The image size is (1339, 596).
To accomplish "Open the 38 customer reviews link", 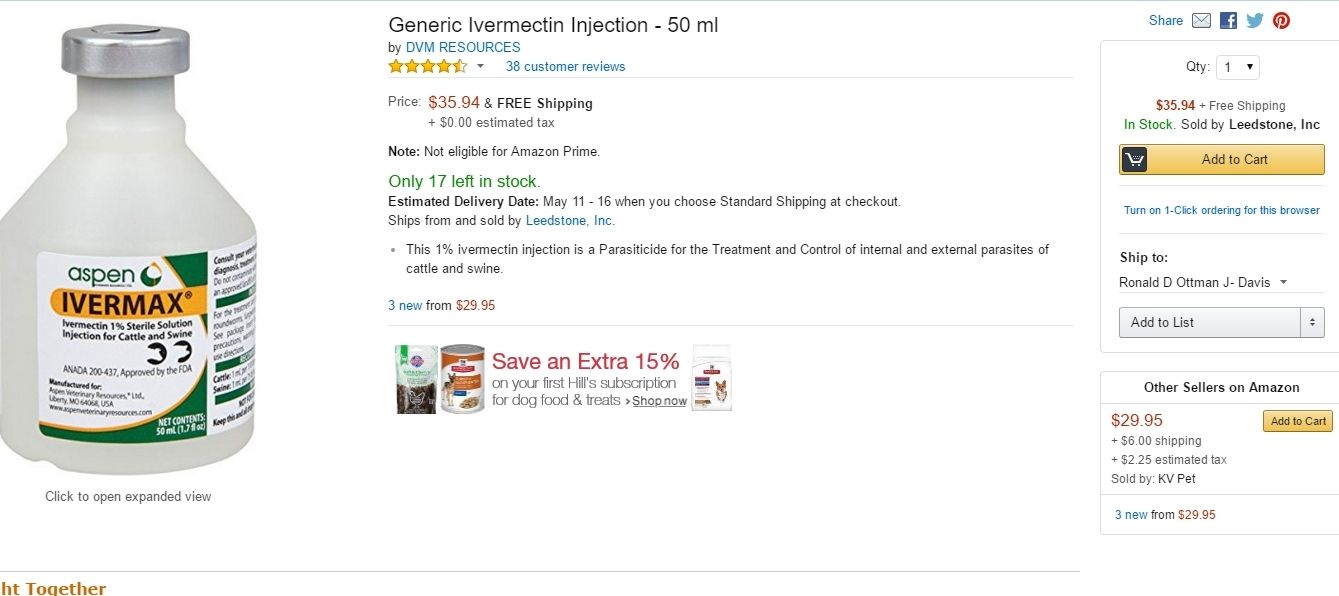I will pos(565,67).
